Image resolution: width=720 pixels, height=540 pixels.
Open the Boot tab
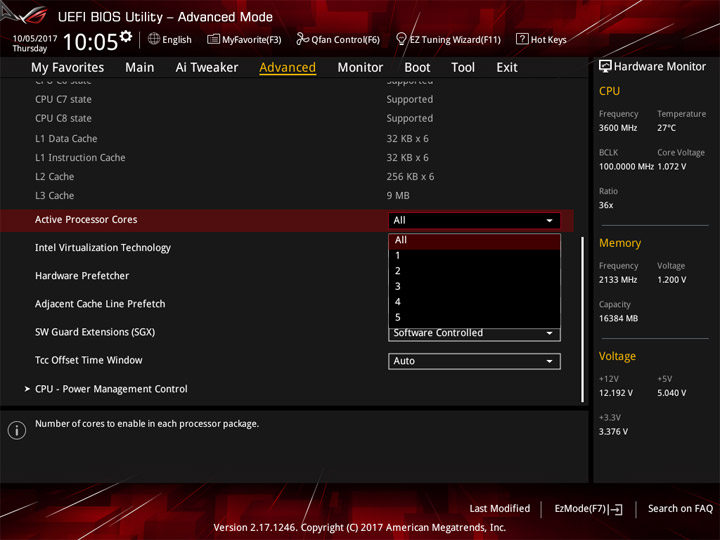[x=417, y=68]
